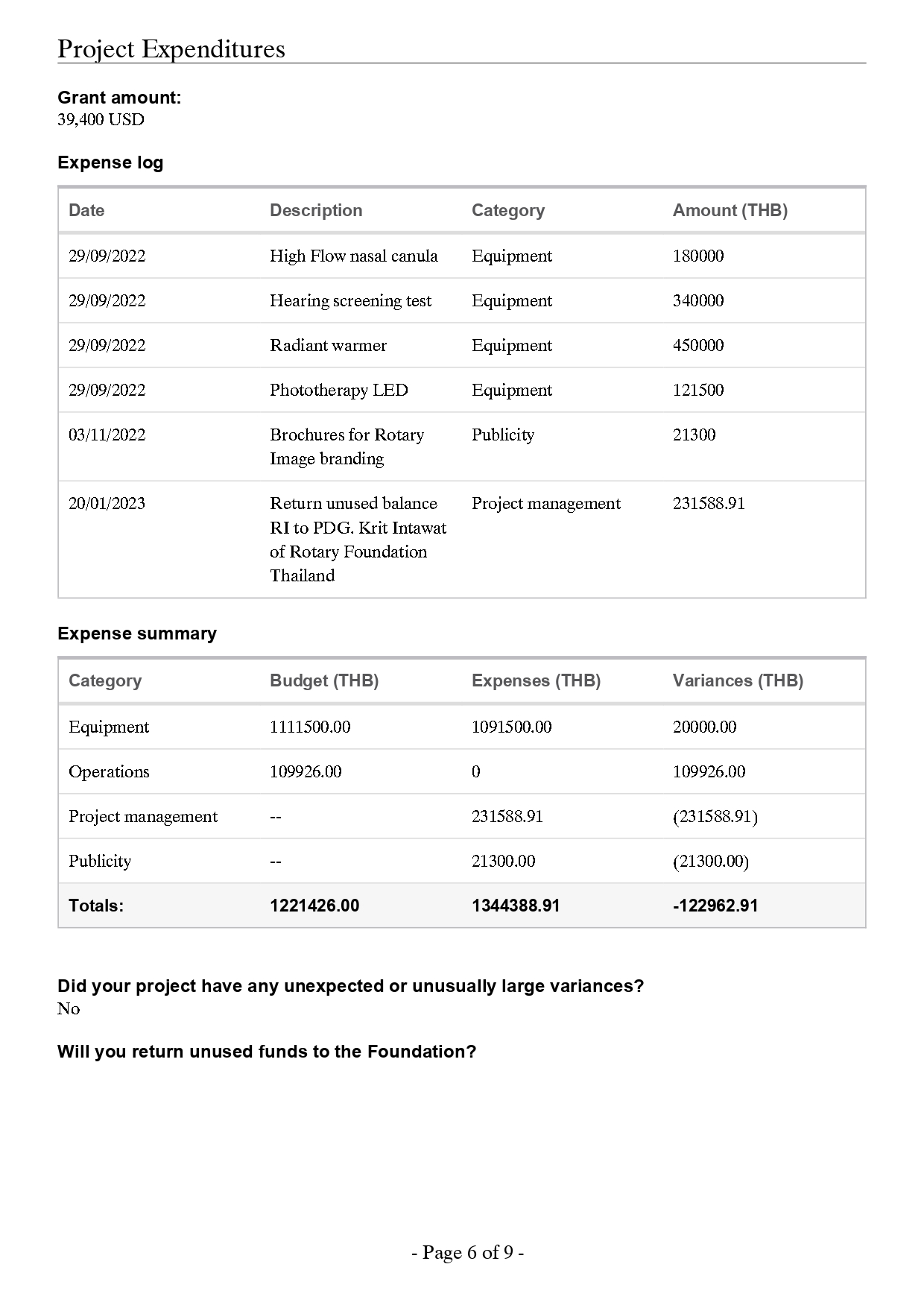Click the Phototherapy LED description cell

[338, 390]
